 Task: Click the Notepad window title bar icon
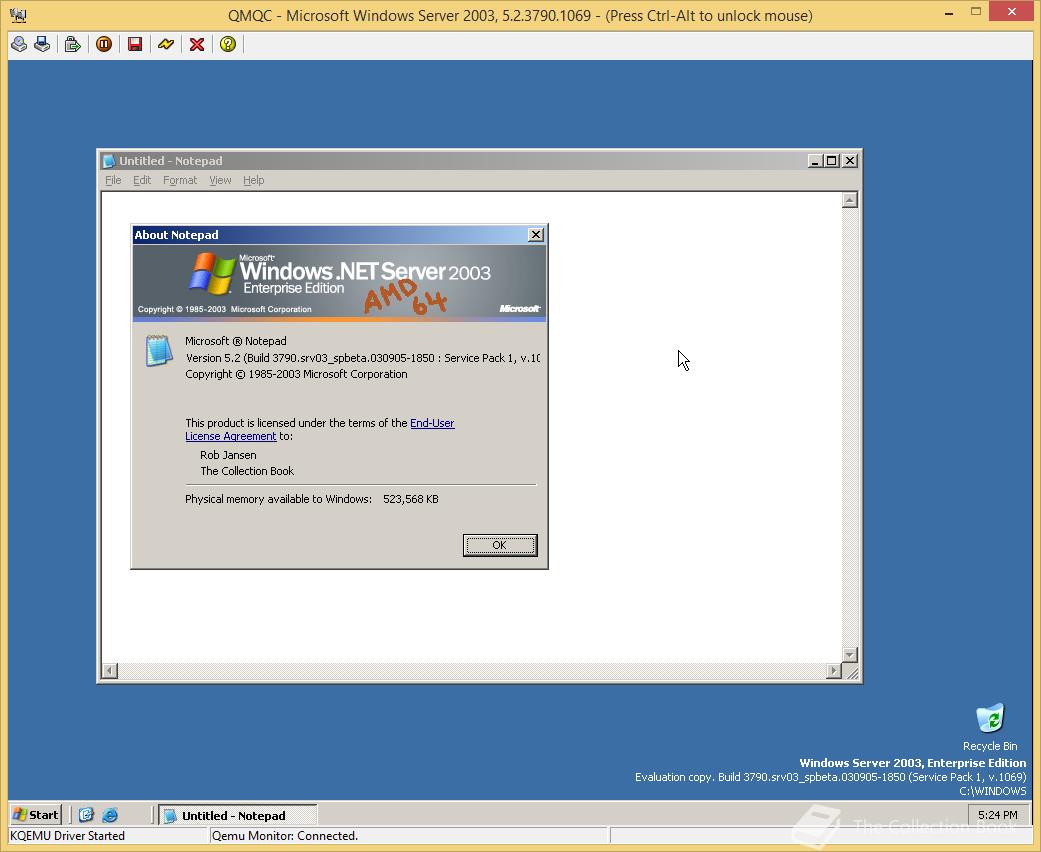[109, 161]
